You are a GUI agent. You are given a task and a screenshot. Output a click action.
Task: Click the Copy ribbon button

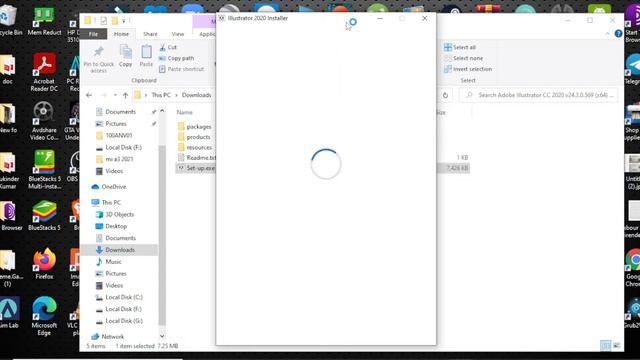point(125,56)
